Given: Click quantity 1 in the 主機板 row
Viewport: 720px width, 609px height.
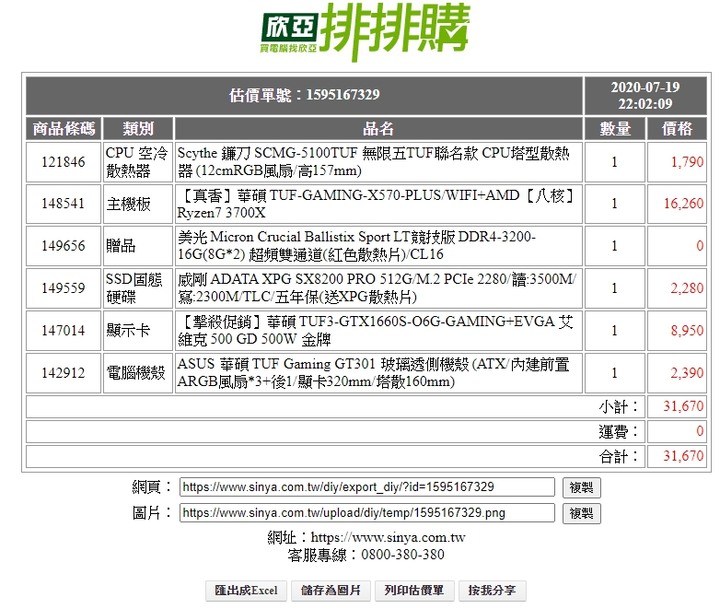Looking at the screenshot, I should coord(614,203).
